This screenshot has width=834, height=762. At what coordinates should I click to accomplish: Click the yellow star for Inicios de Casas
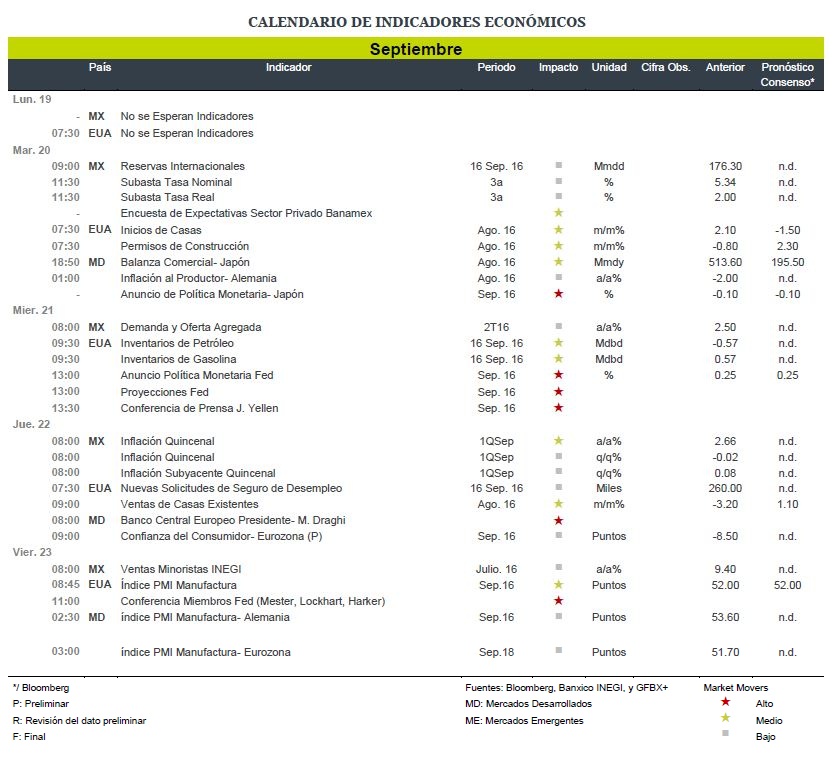558,230
